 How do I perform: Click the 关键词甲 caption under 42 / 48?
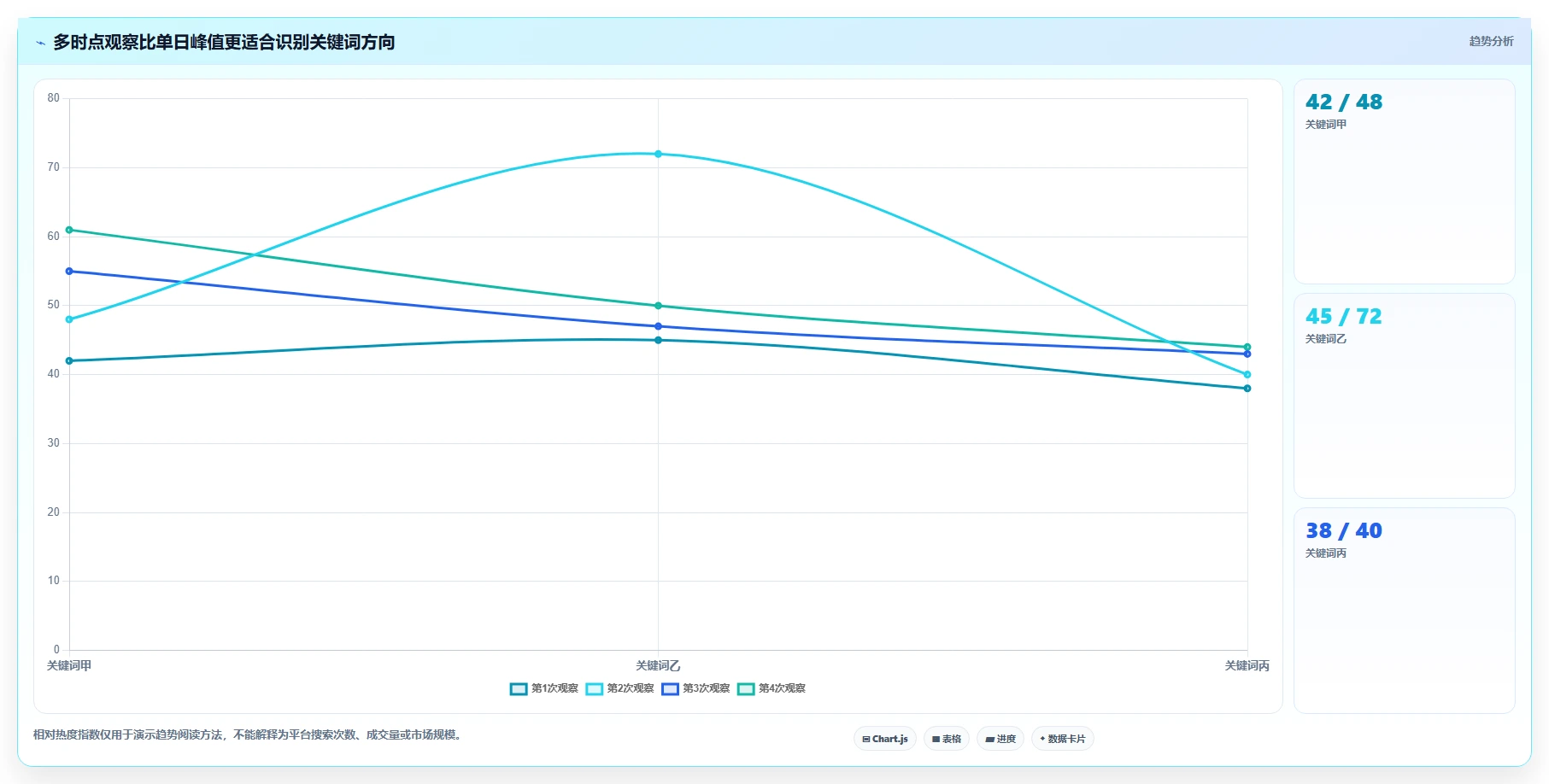[1326, 125]
